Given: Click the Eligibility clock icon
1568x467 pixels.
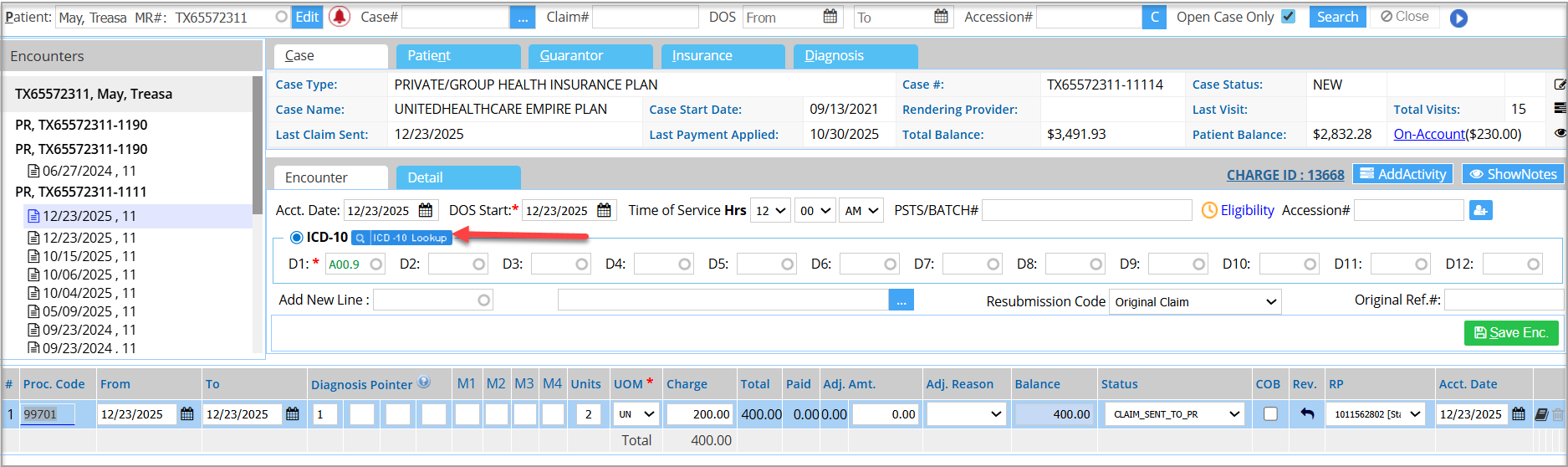Looking at the screenshot, I should coord(1208,211).
